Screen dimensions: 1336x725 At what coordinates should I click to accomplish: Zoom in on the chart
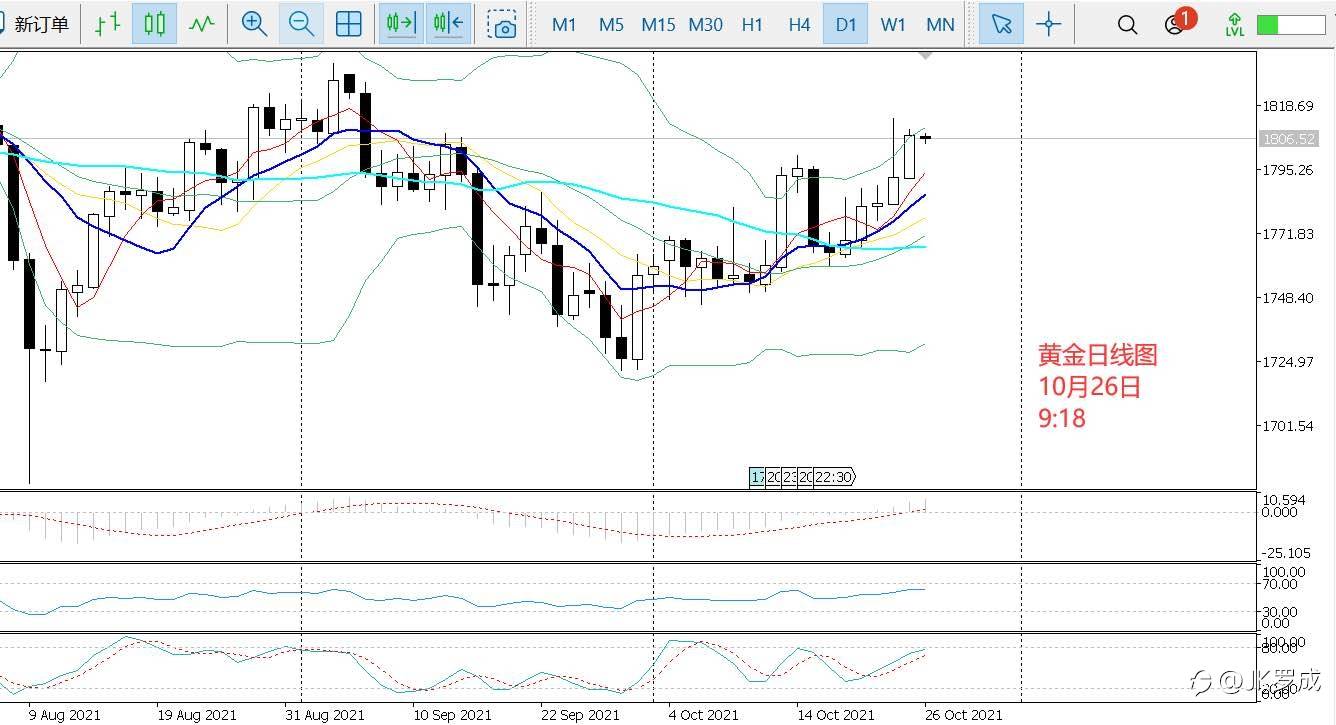point(254,24)
